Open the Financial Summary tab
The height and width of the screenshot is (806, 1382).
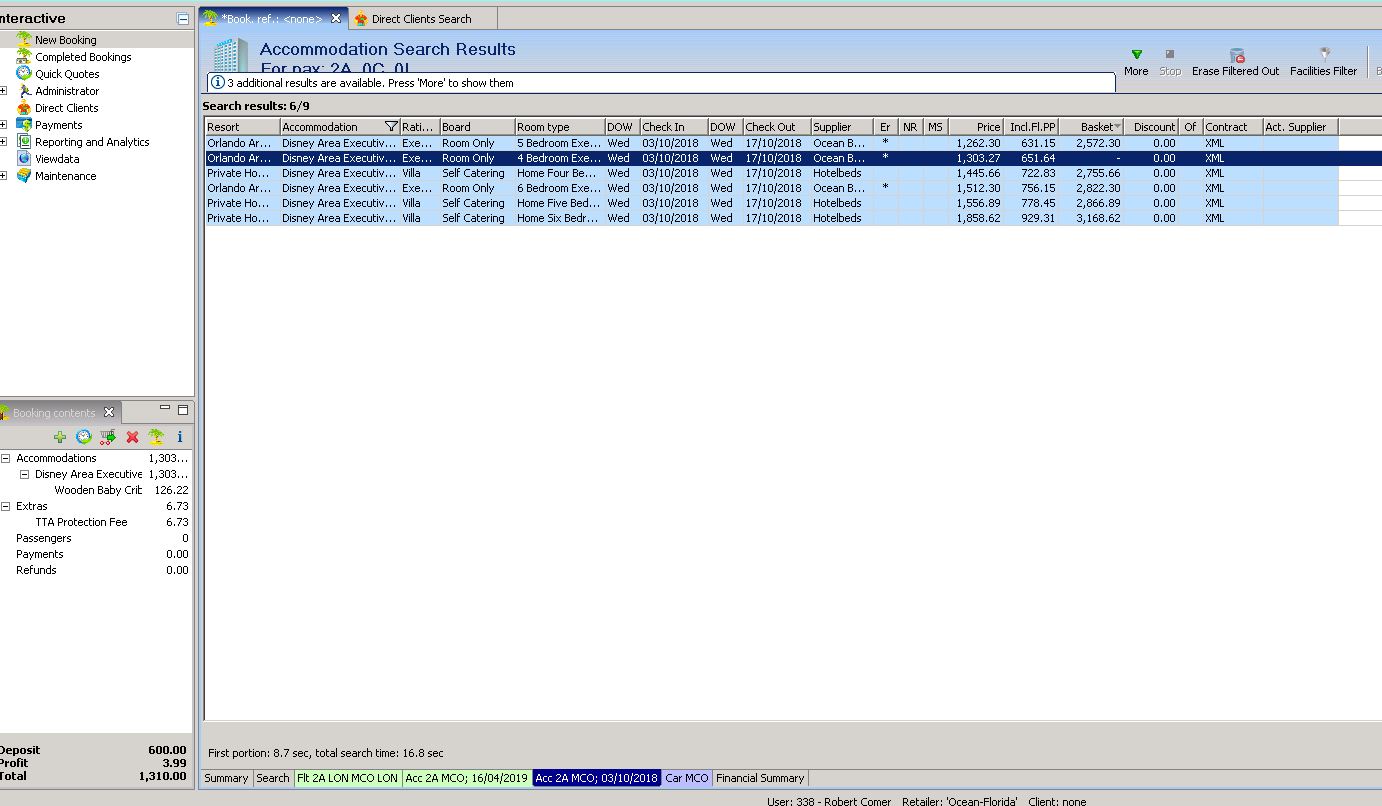(760, 778)
